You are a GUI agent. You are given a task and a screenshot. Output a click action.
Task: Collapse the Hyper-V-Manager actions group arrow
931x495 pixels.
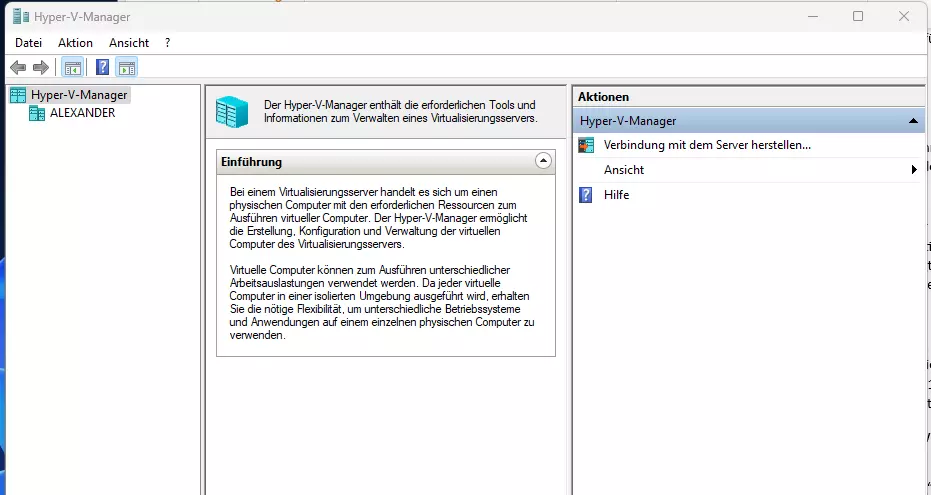tap(913, 121)
